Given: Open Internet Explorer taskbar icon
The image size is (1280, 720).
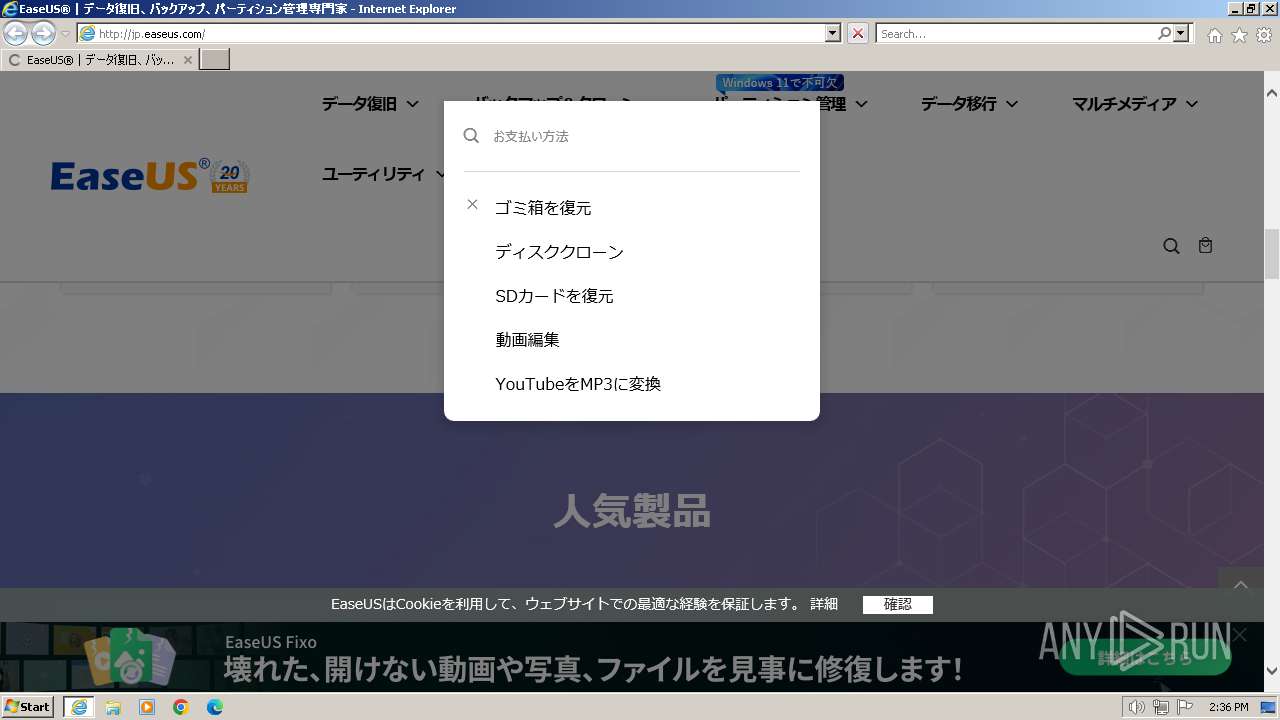Looking at the screenshot, I should click(x=79, y=707).
